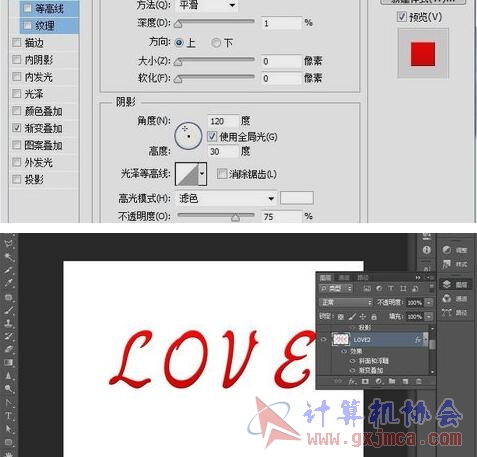Click the highlight color swatch
The image size is (477, 457).
pos(297,198)
